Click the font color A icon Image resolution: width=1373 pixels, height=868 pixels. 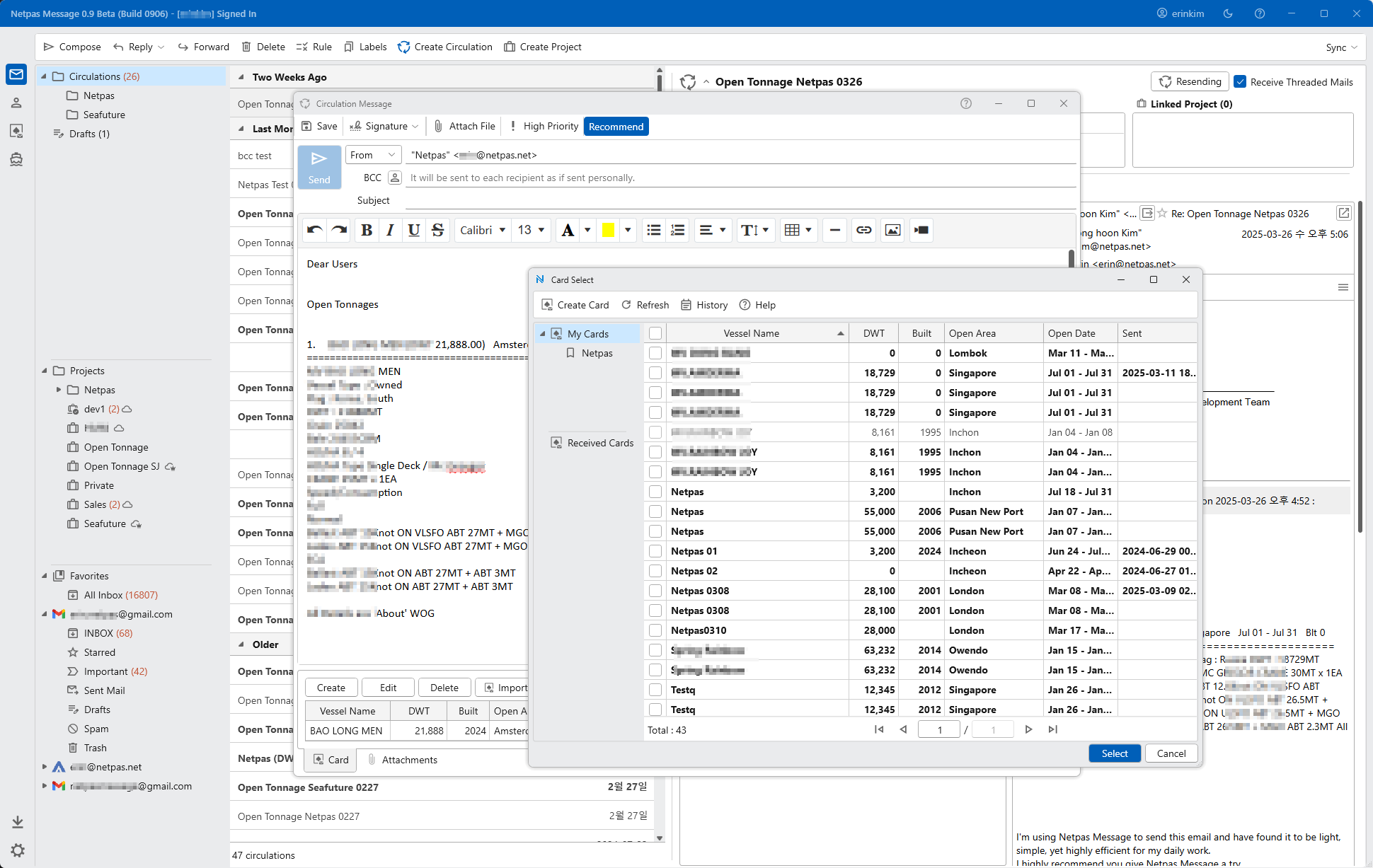[x=568, y=230]
